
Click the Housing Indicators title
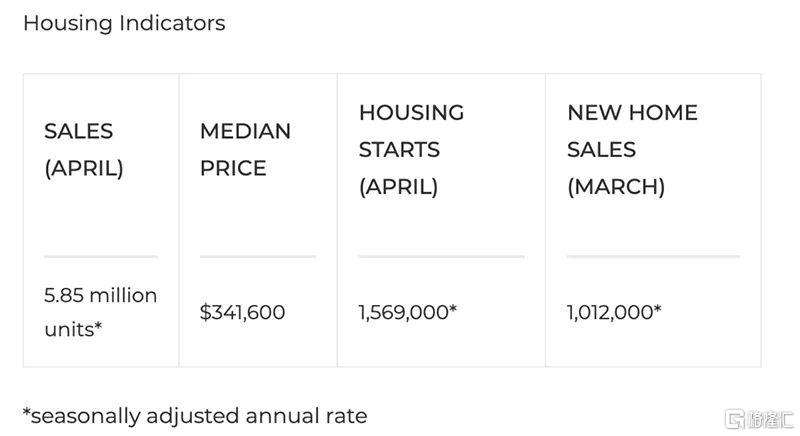tap(124, 23)
